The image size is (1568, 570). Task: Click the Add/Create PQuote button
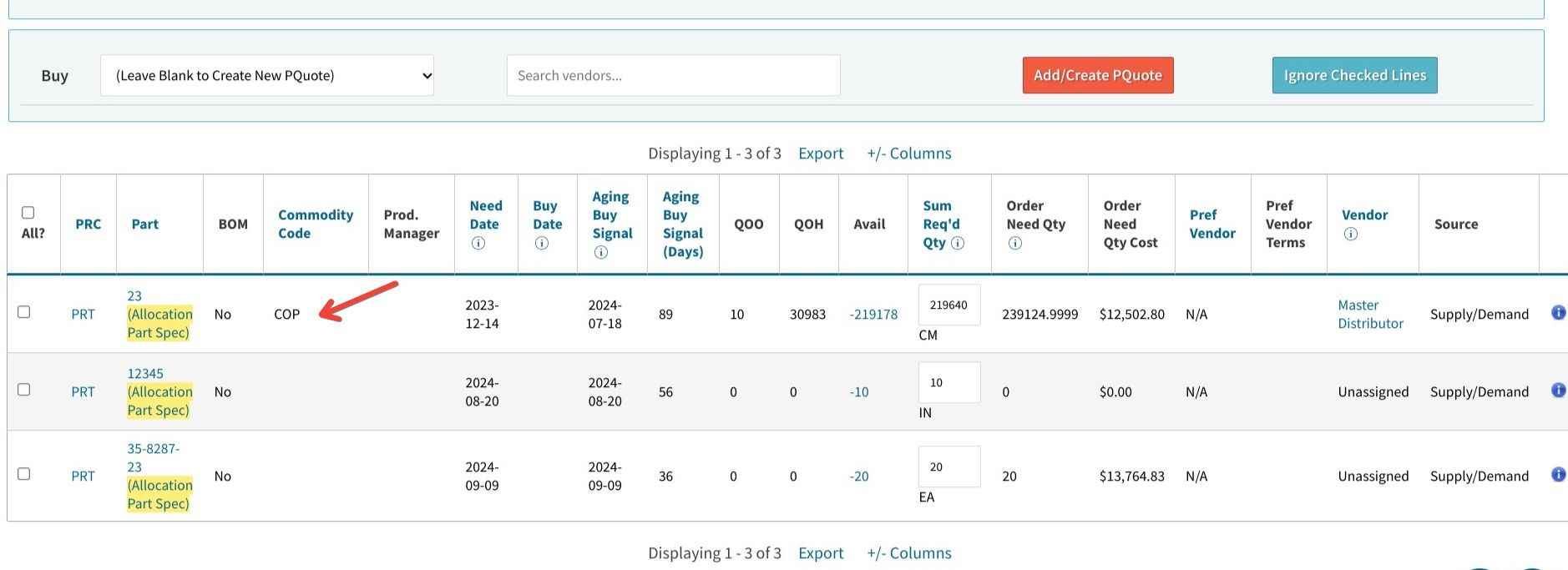[x=1097, y=75]
